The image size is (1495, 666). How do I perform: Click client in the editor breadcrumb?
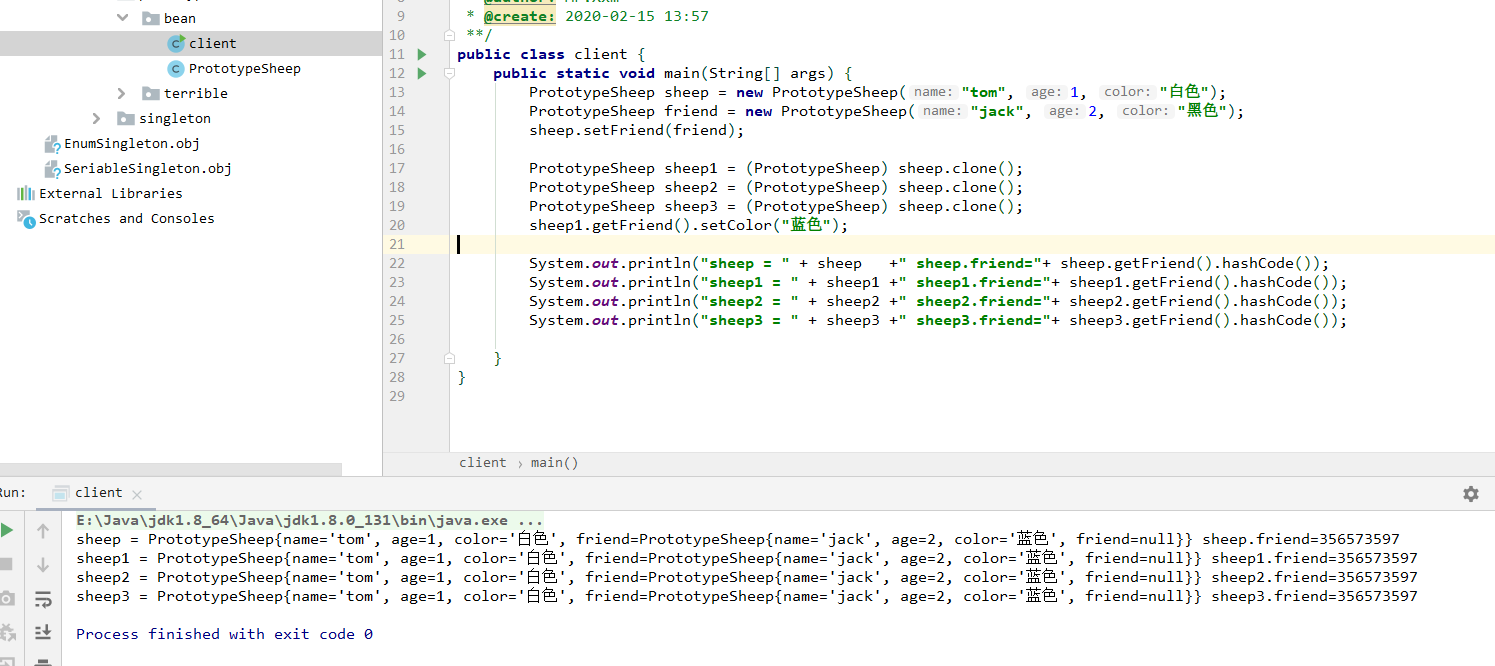coord(483,462)
